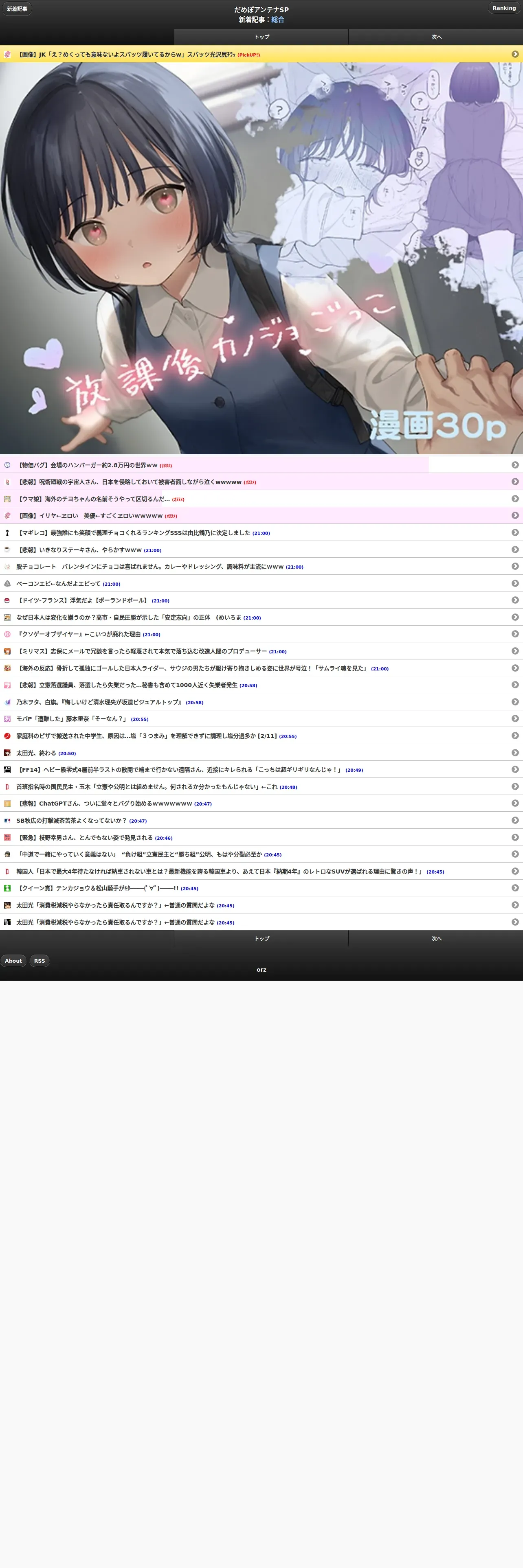Open the Ranking button
This screenshot has width=523, height=1568.
(x=504, y=8)
